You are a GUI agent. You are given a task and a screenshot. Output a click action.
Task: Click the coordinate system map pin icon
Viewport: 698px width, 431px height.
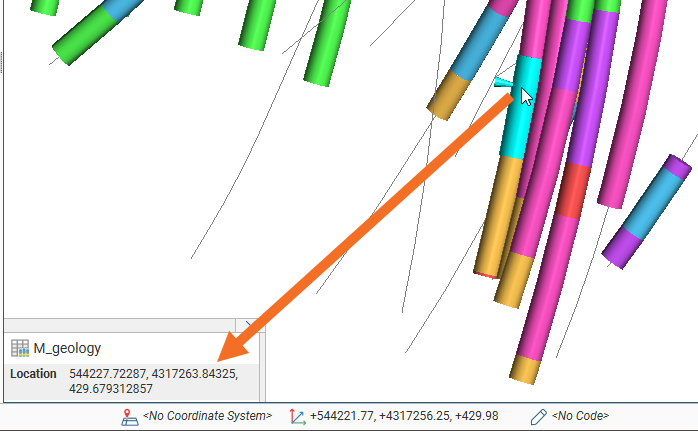(128, 415)
